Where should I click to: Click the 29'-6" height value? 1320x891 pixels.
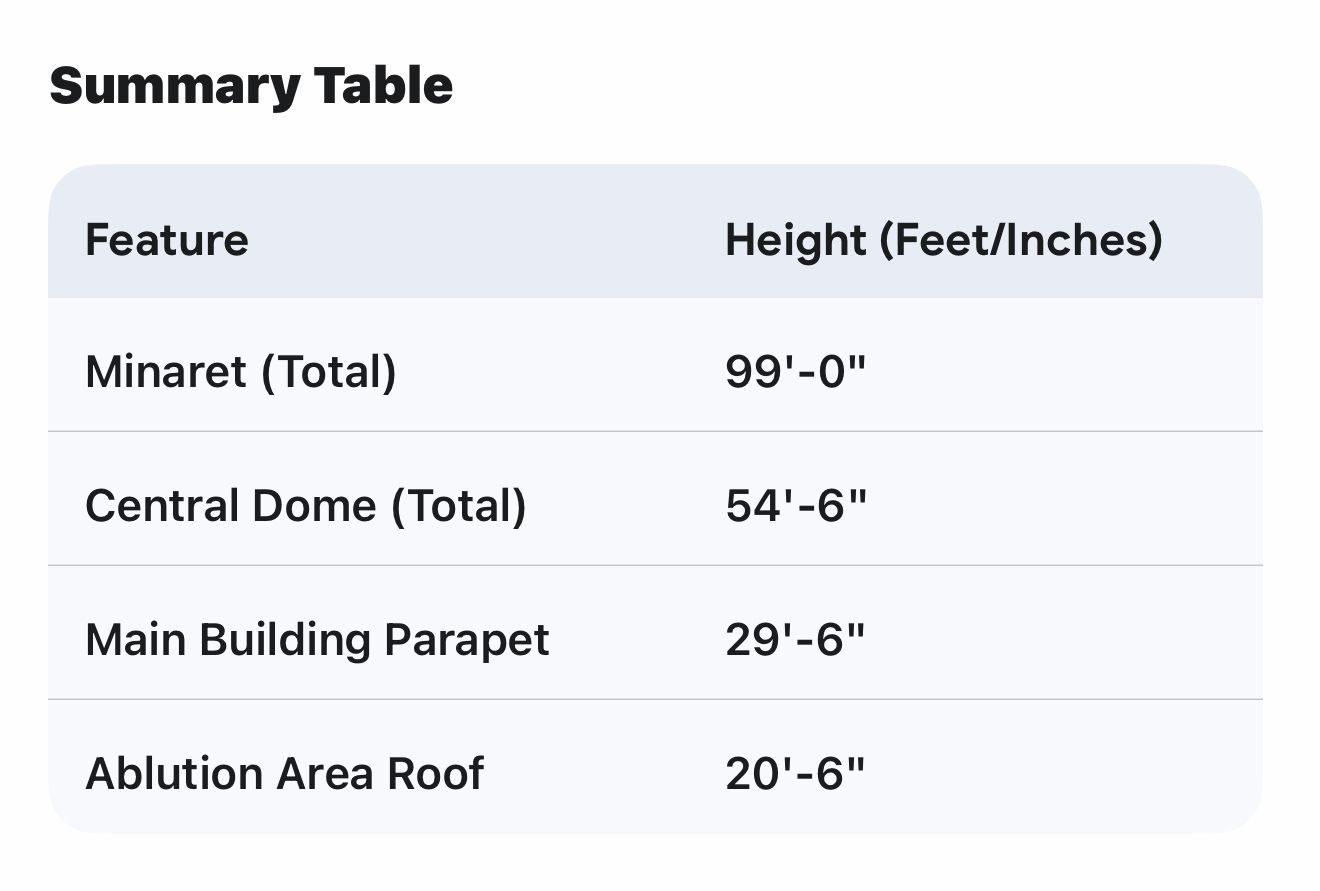click(795, 640)
